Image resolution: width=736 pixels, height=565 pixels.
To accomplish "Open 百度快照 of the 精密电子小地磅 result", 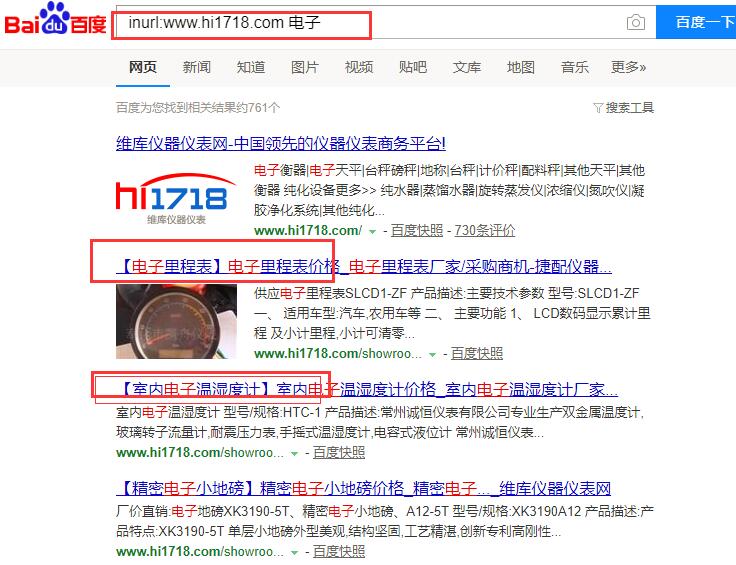I will (x=339, y=551).
